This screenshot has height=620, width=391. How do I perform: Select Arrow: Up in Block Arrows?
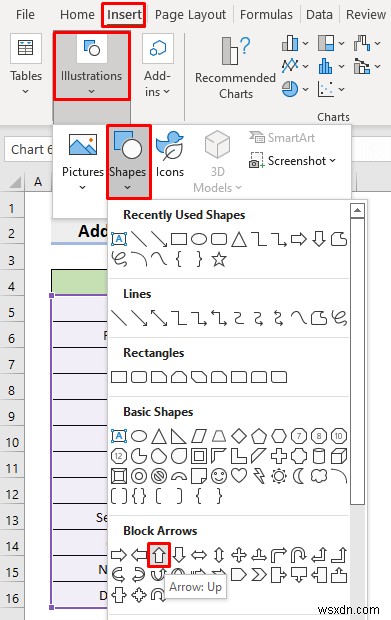click(159, 555)
